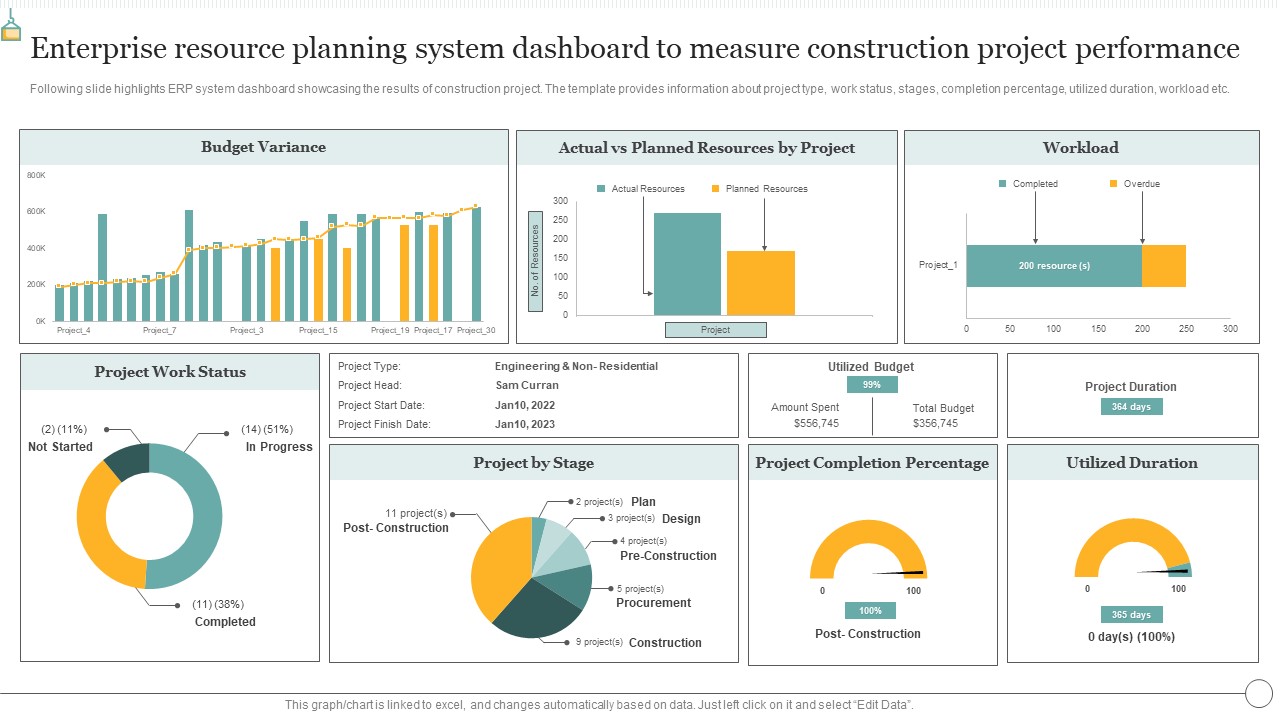Click the Budget Variance panel header
The image size is (1280, 720).
point(264,147)
